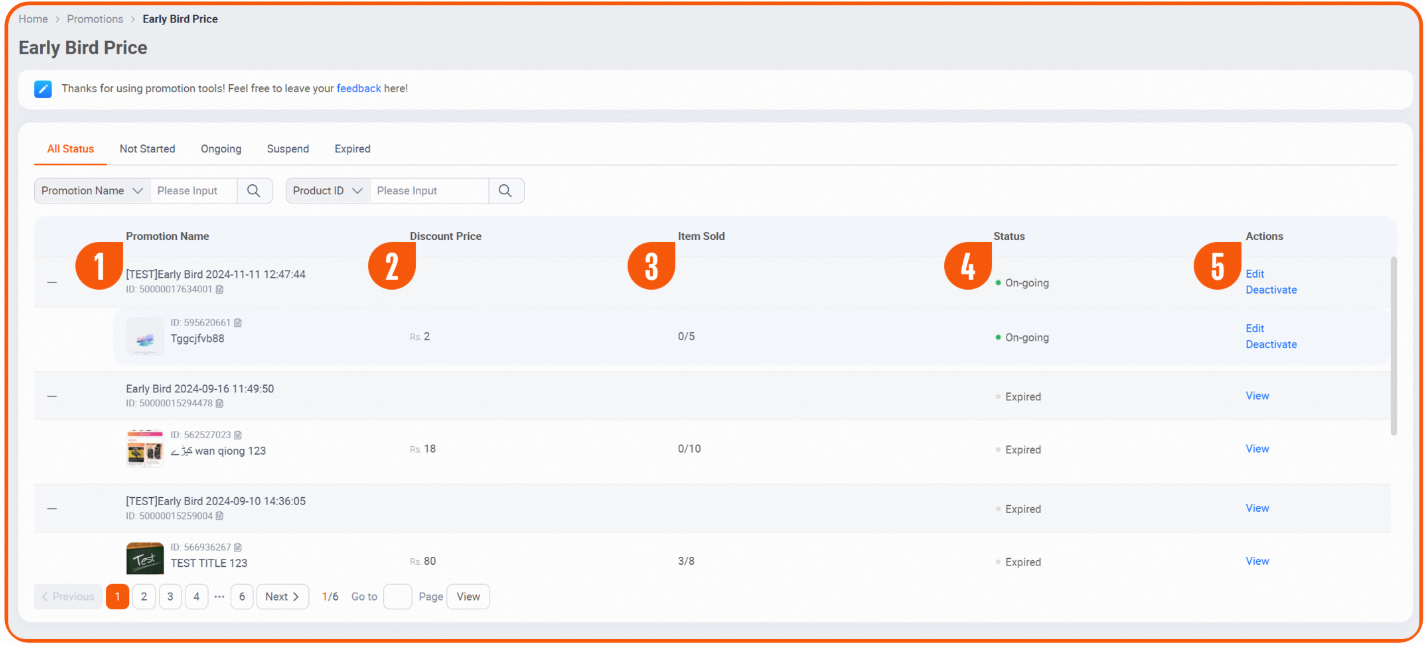Open the Product ID filter dropdown
Image resolution: width=1426 pixels, height=645 pixels.
328,191
